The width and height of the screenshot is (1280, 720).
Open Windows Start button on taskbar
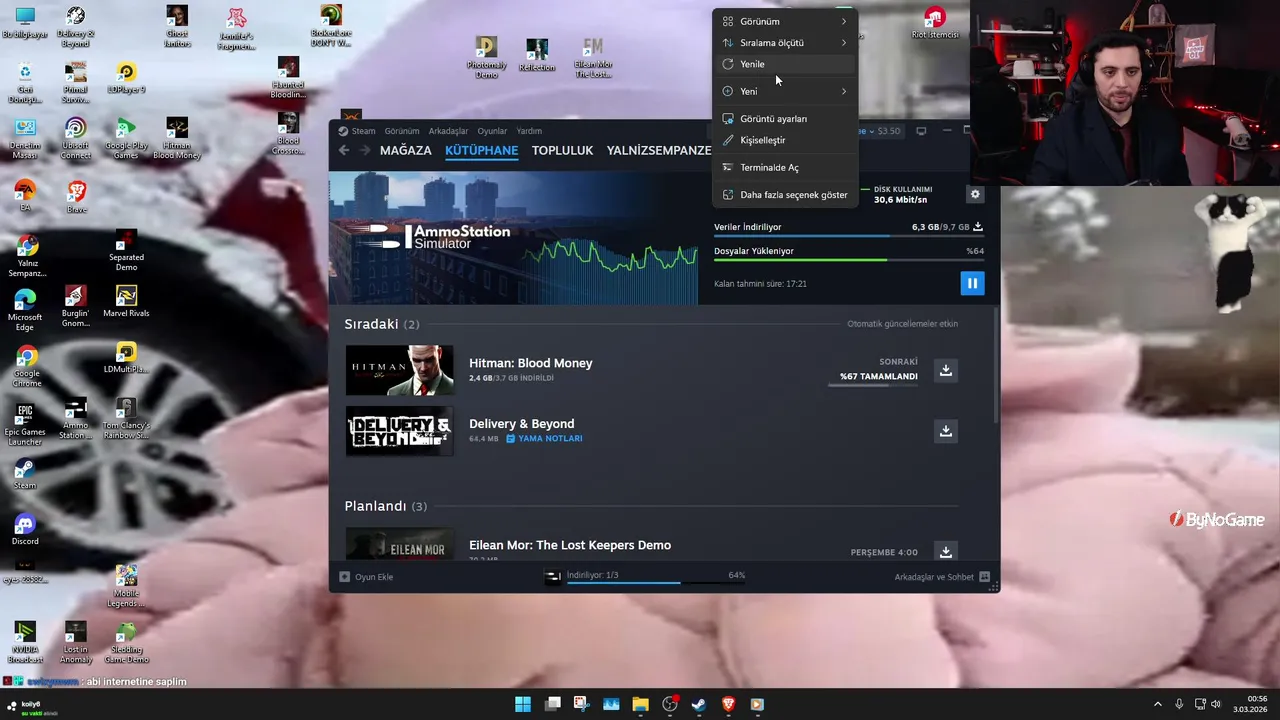click(x=523, y=704)
